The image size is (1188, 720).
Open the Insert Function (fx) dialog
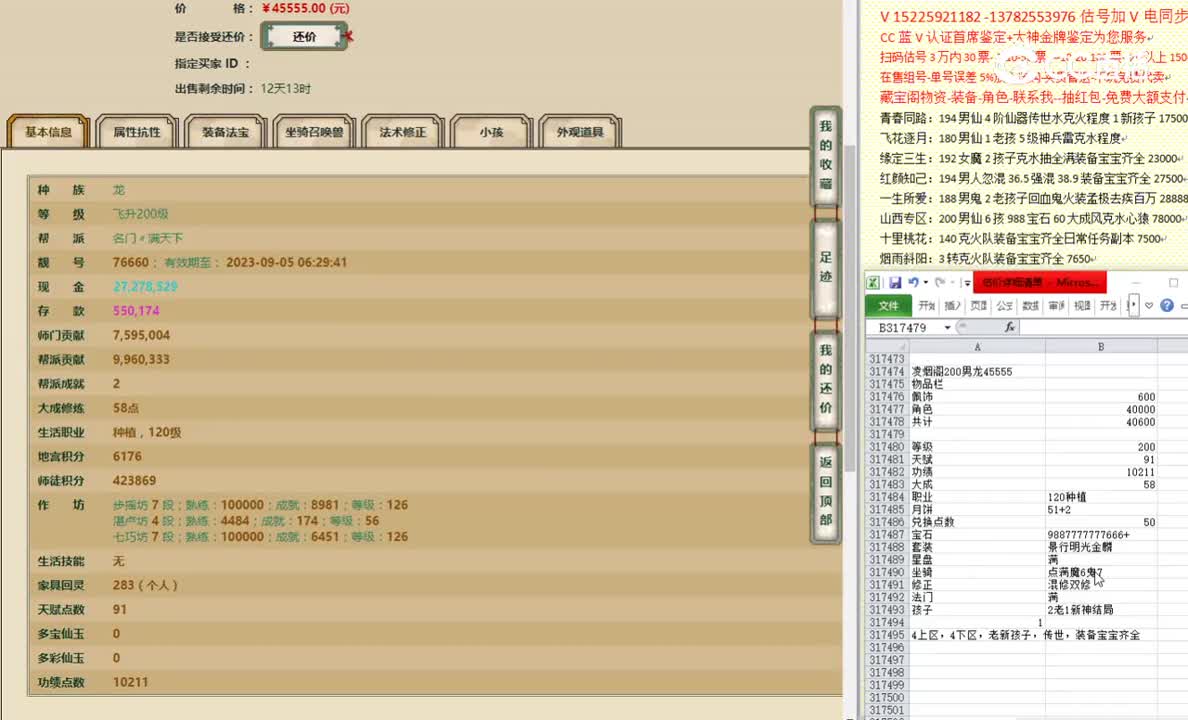pyautogui.click(x=1010, y=326)
